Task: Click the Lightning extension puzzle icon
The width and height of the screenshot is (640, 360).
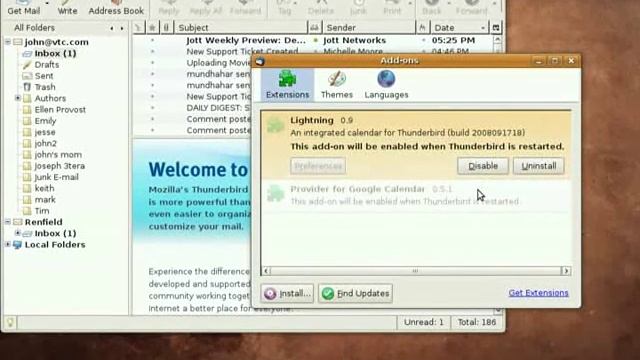Action: click(276, 125)
